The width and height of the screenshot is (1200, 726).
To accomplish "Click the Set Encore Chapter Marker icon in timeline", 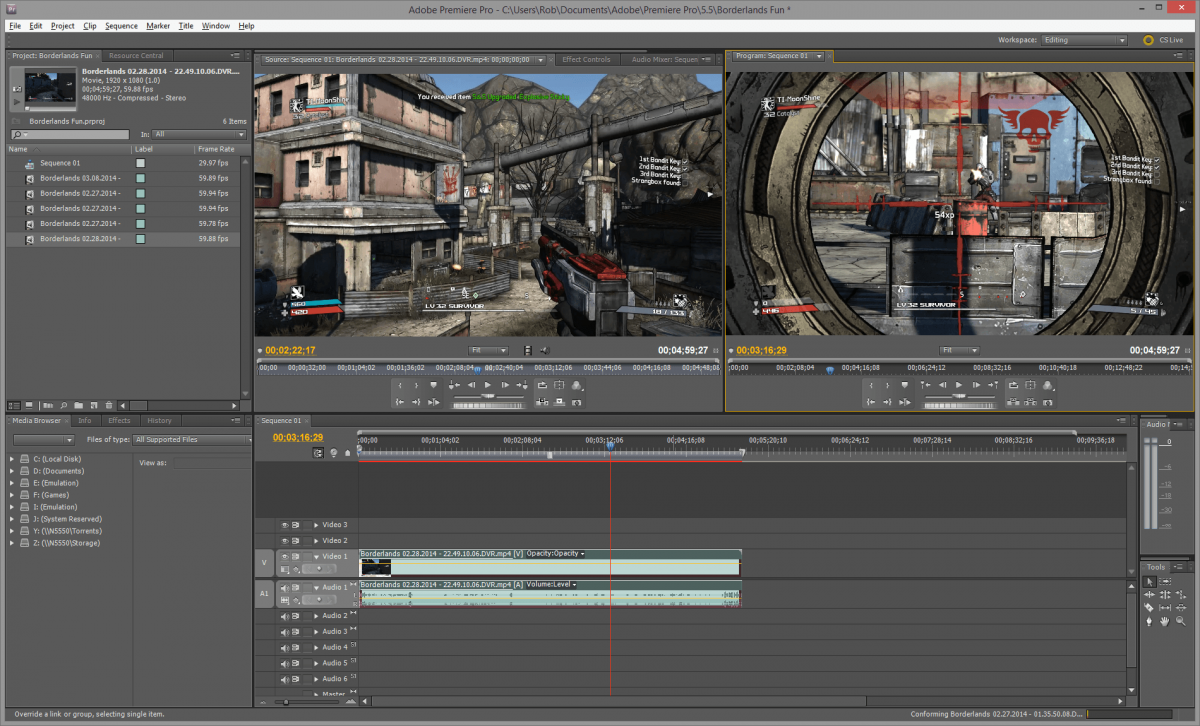I will coord(333,453).
